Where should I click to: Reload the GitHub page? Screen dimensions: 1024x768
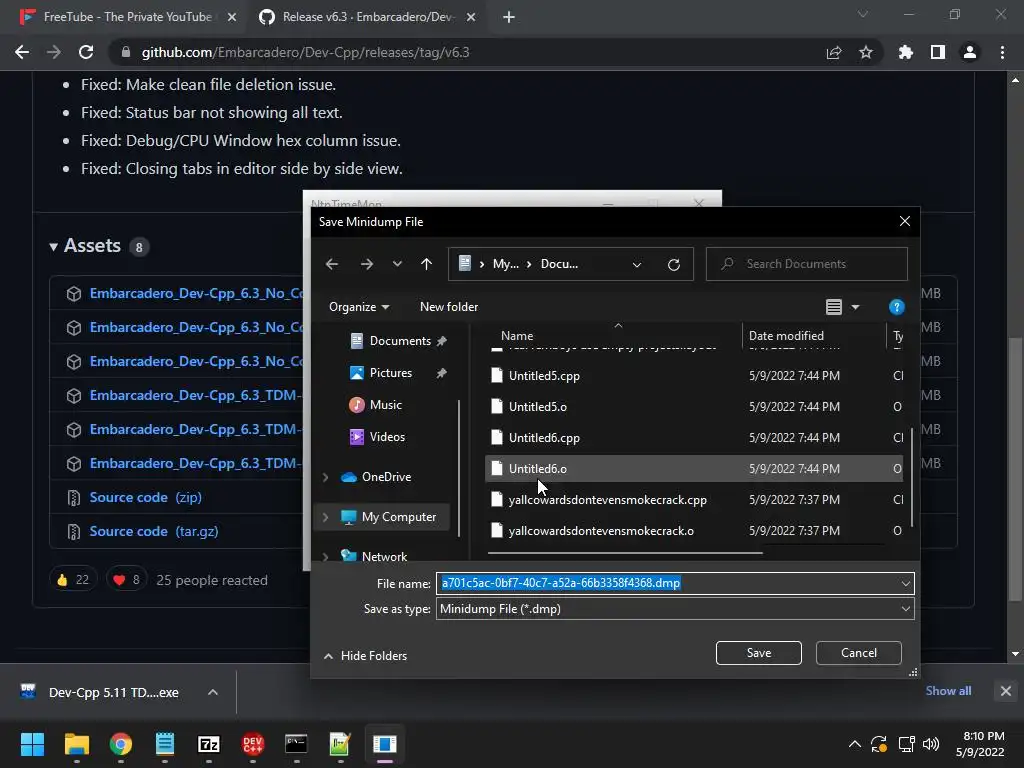click(86, 52)
